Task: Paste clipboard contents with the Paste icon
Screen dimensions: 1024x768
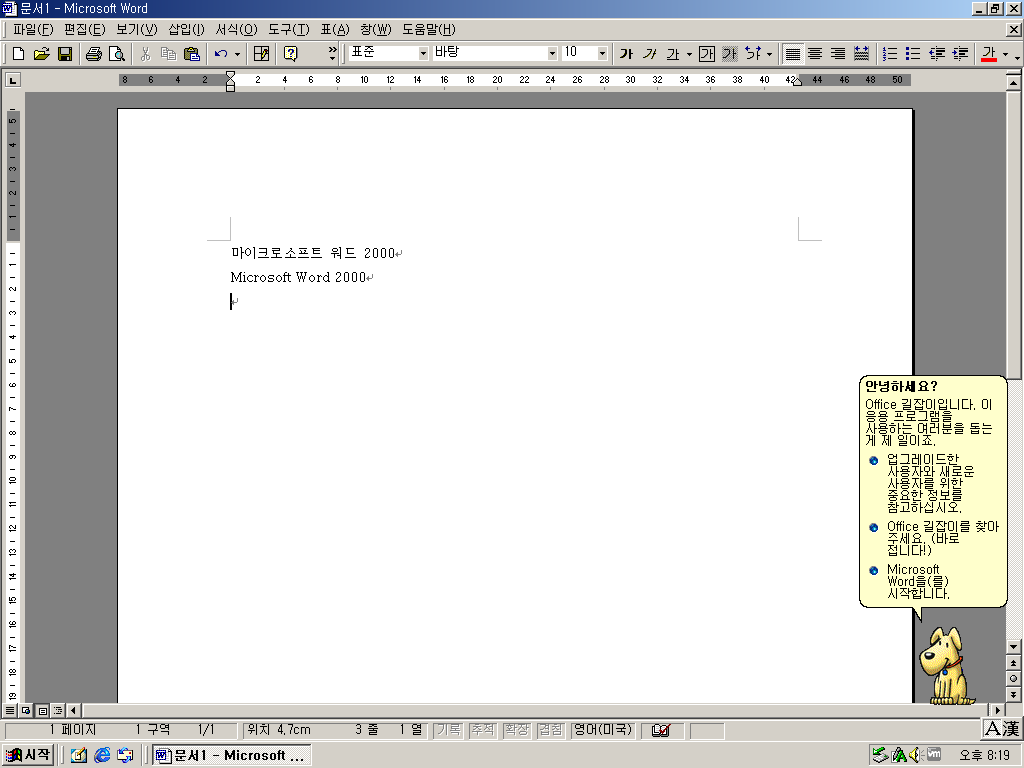Action: 191,54
